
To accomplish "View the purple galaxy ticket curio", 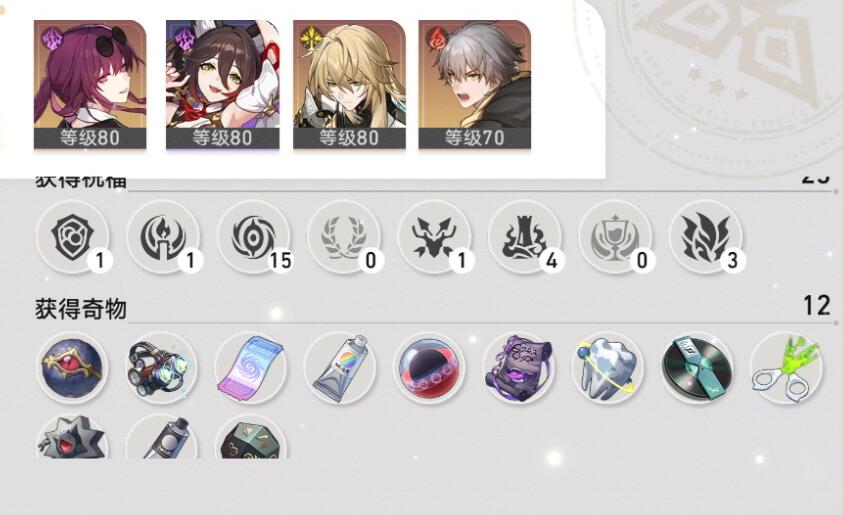I will pos(251,368).
